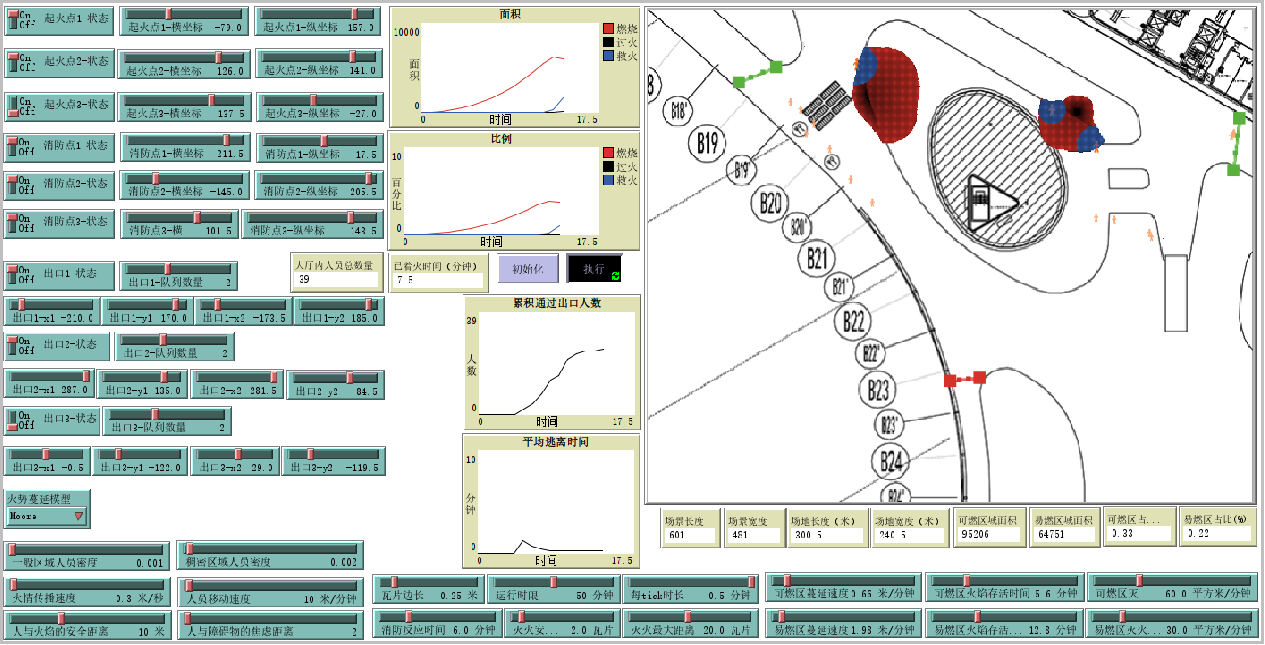Click the red exit marker near gate B23
Image resolution: width=1265 pixels, height=645 pixels.
[965, 379]
